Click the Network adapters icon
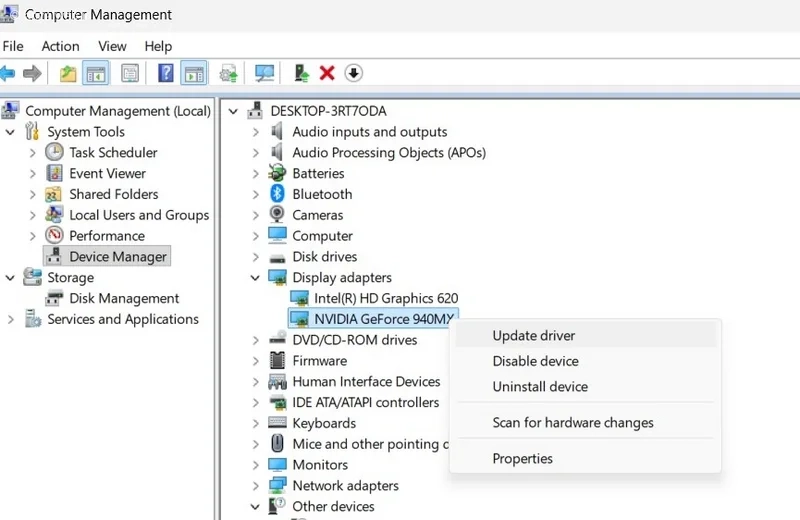This screenshot has width=800, height=520. [x=277, y=485]
